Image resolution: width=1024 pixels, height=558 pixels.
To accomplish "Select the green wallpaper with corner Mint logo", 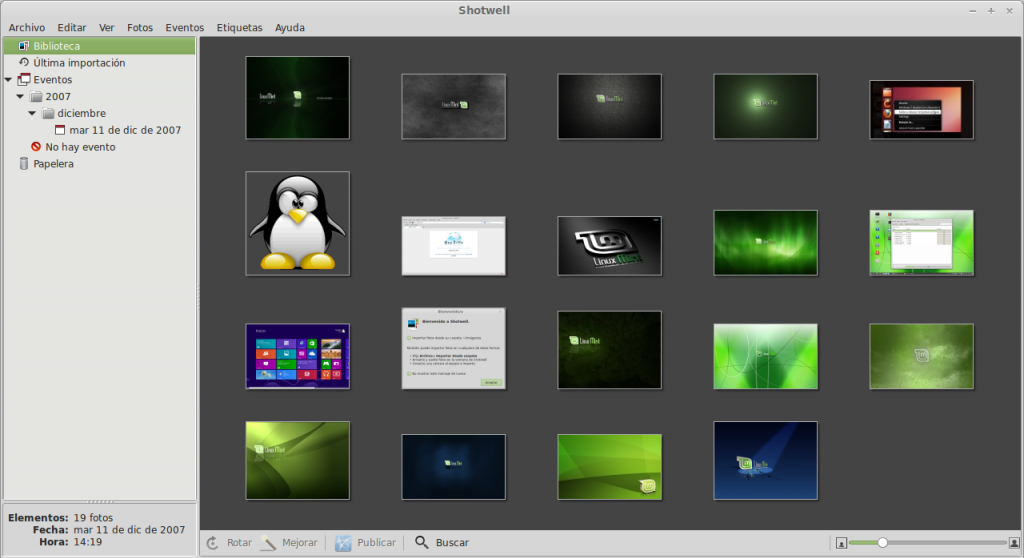I will pos(609,467).
